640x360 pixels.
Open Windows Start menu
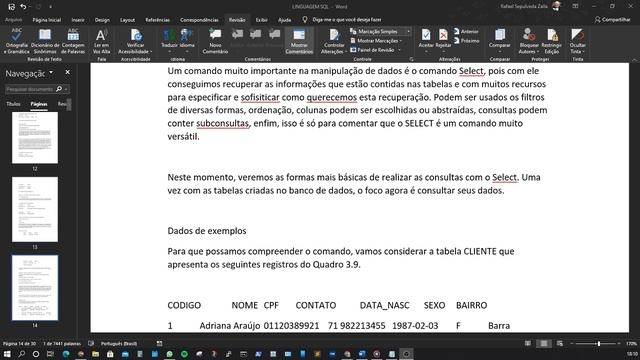(7, 354)
